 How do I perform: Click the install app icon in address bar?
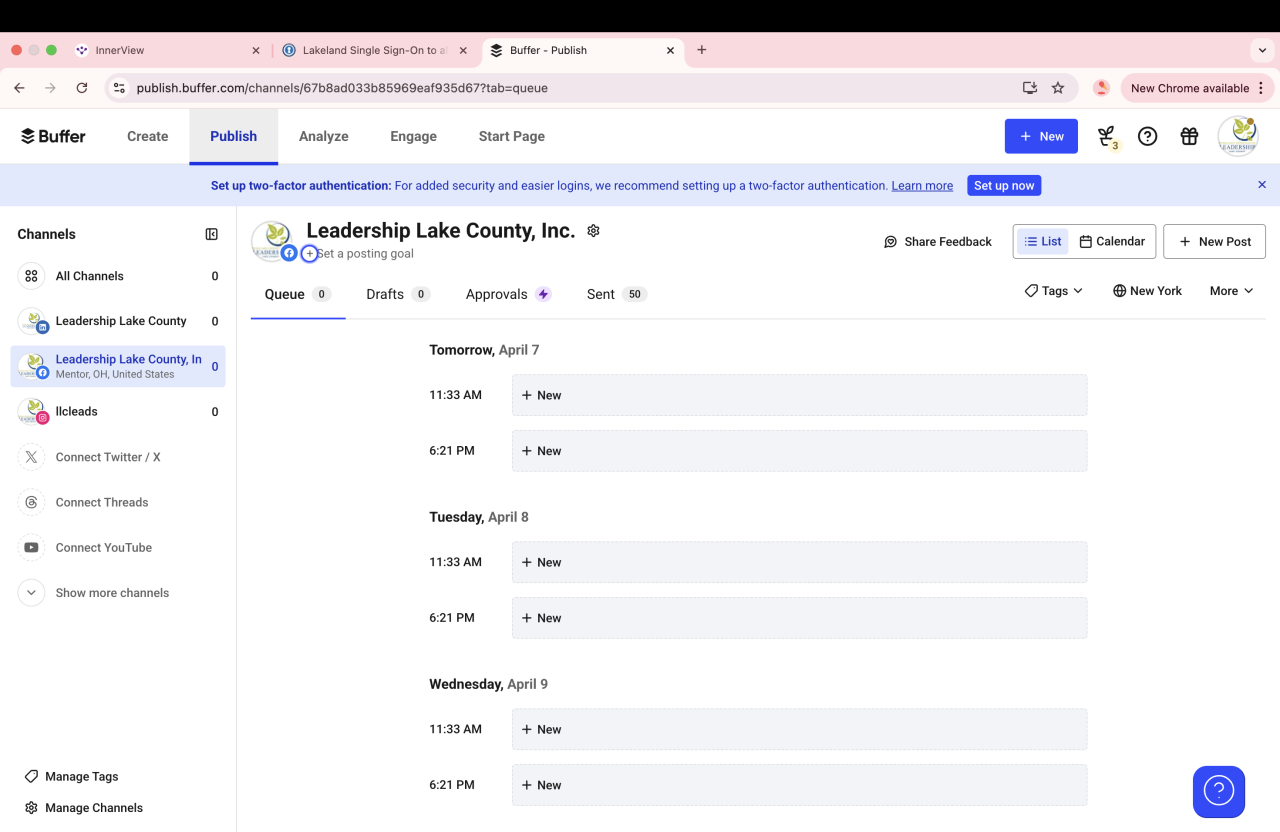pyautogui.click(x=1030, y=88)
